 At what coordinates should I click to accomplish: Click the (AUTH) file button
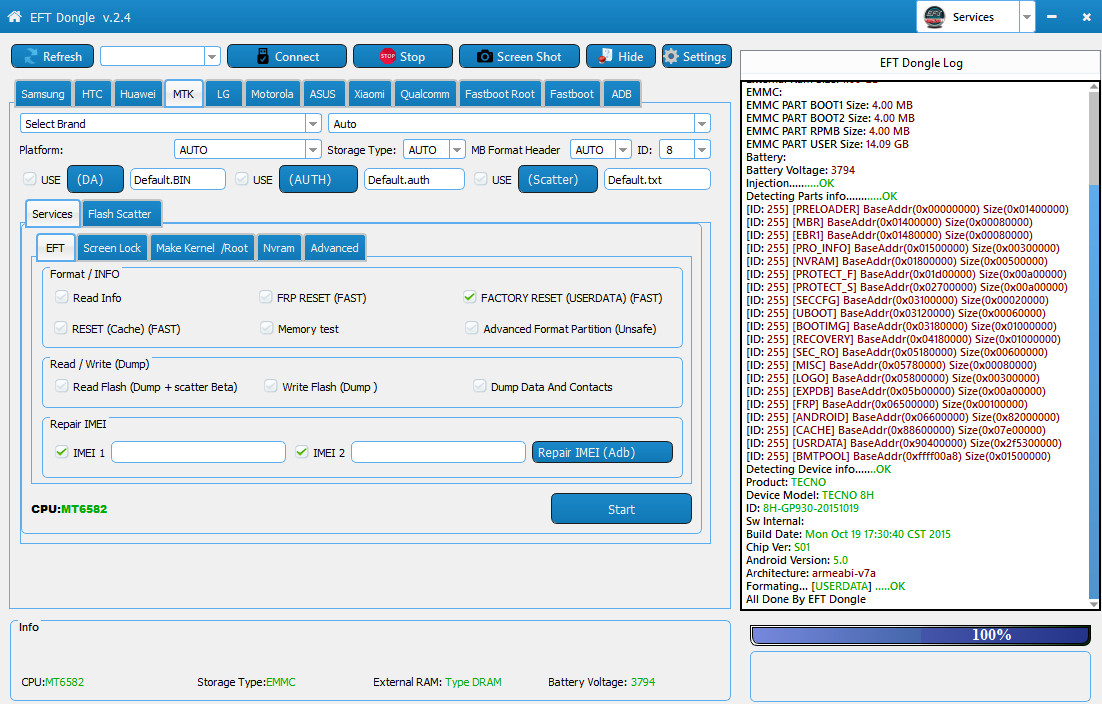coord(318,179)
